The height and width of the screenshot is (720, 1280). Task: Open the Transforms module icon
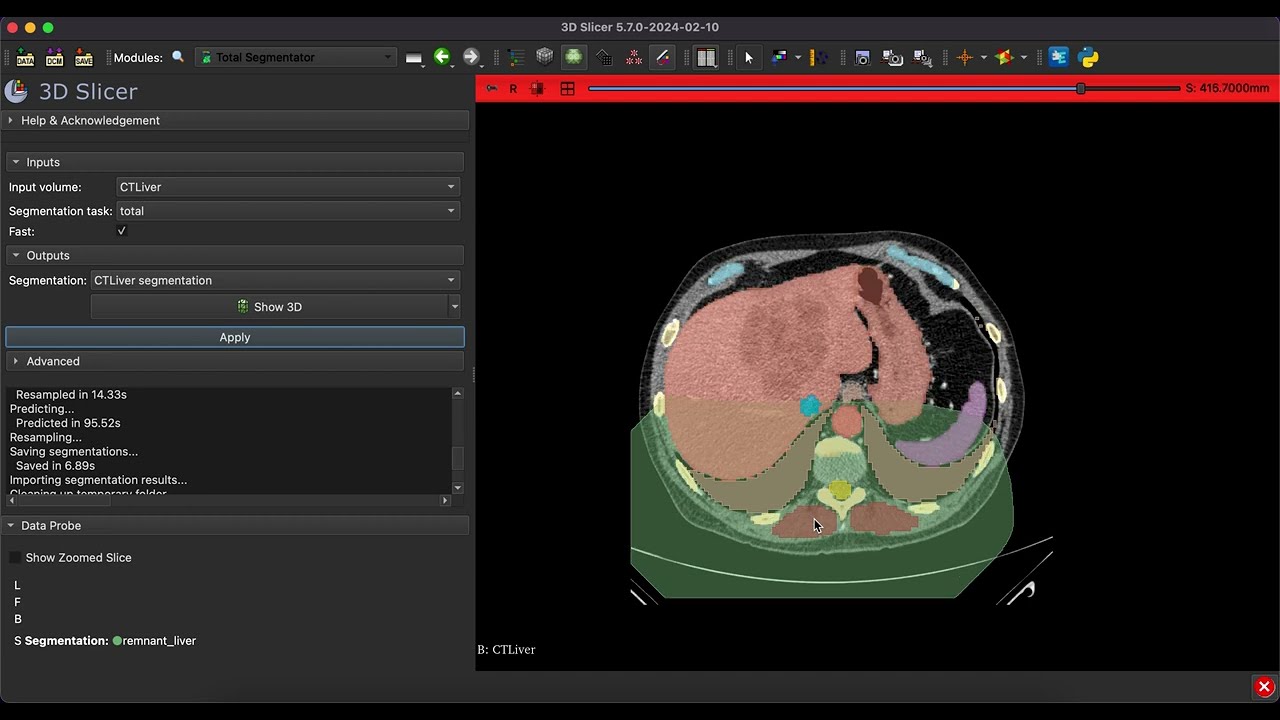tap(604, 58)
